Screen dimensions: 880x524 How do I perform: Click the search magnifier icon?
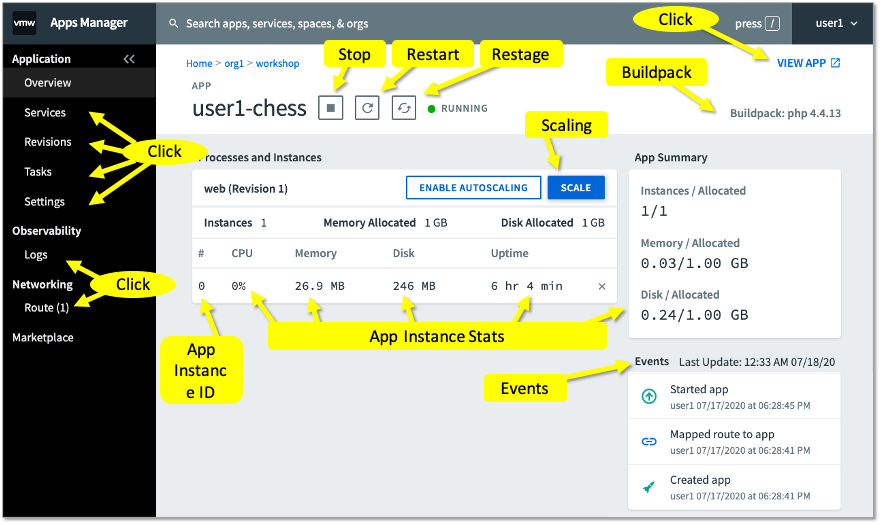(173, 24)
